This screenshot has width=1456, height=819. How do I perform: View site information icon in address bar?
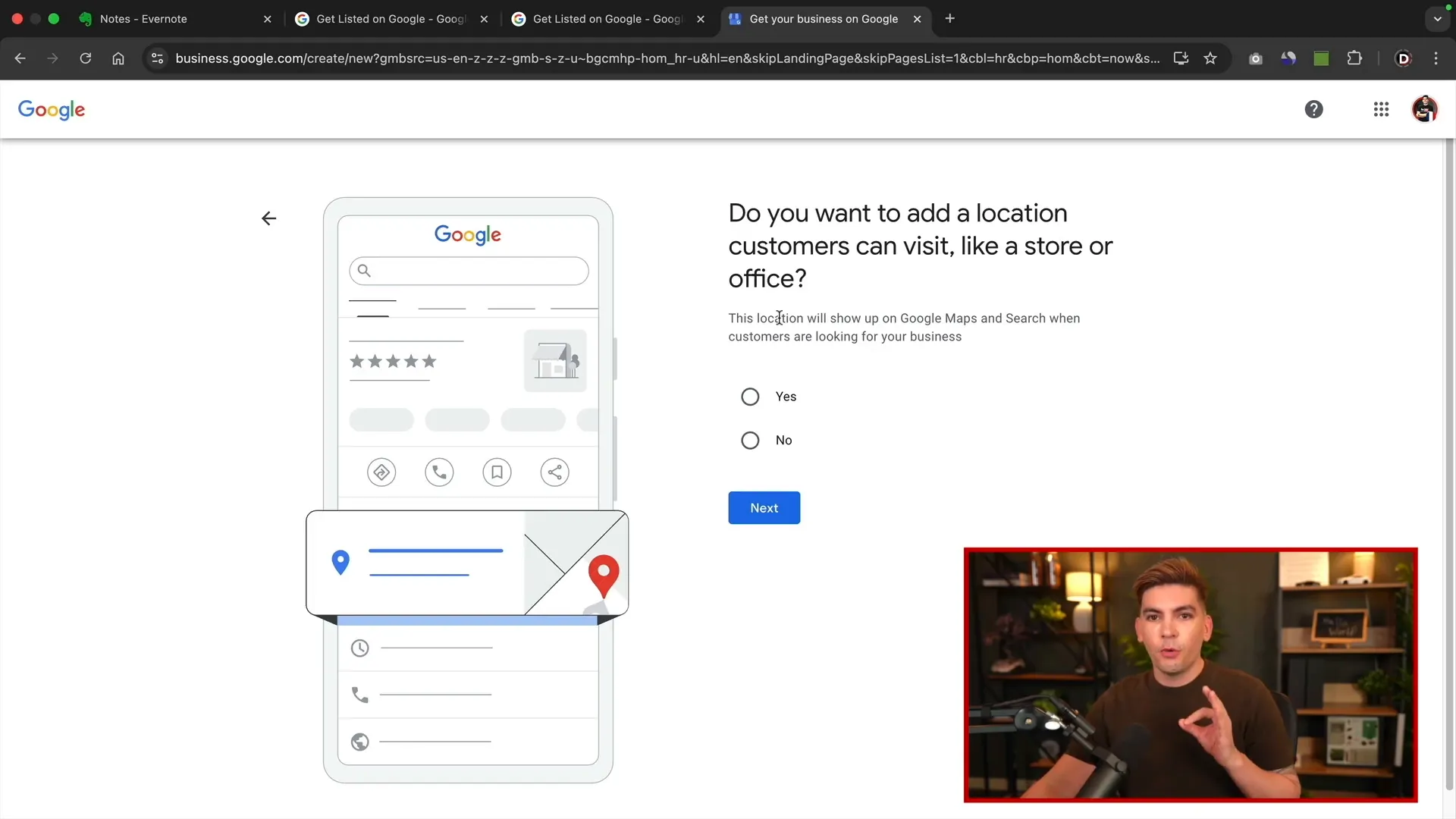[157, 58]
